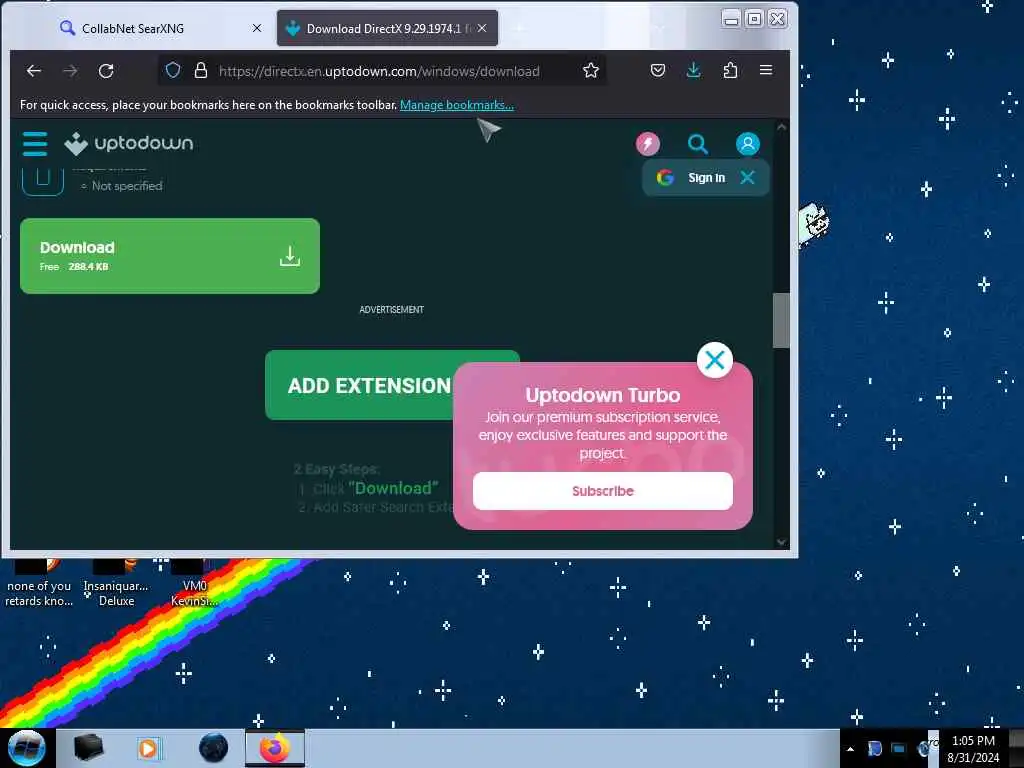Open the dark globe taskbar icon

(214, 748)
